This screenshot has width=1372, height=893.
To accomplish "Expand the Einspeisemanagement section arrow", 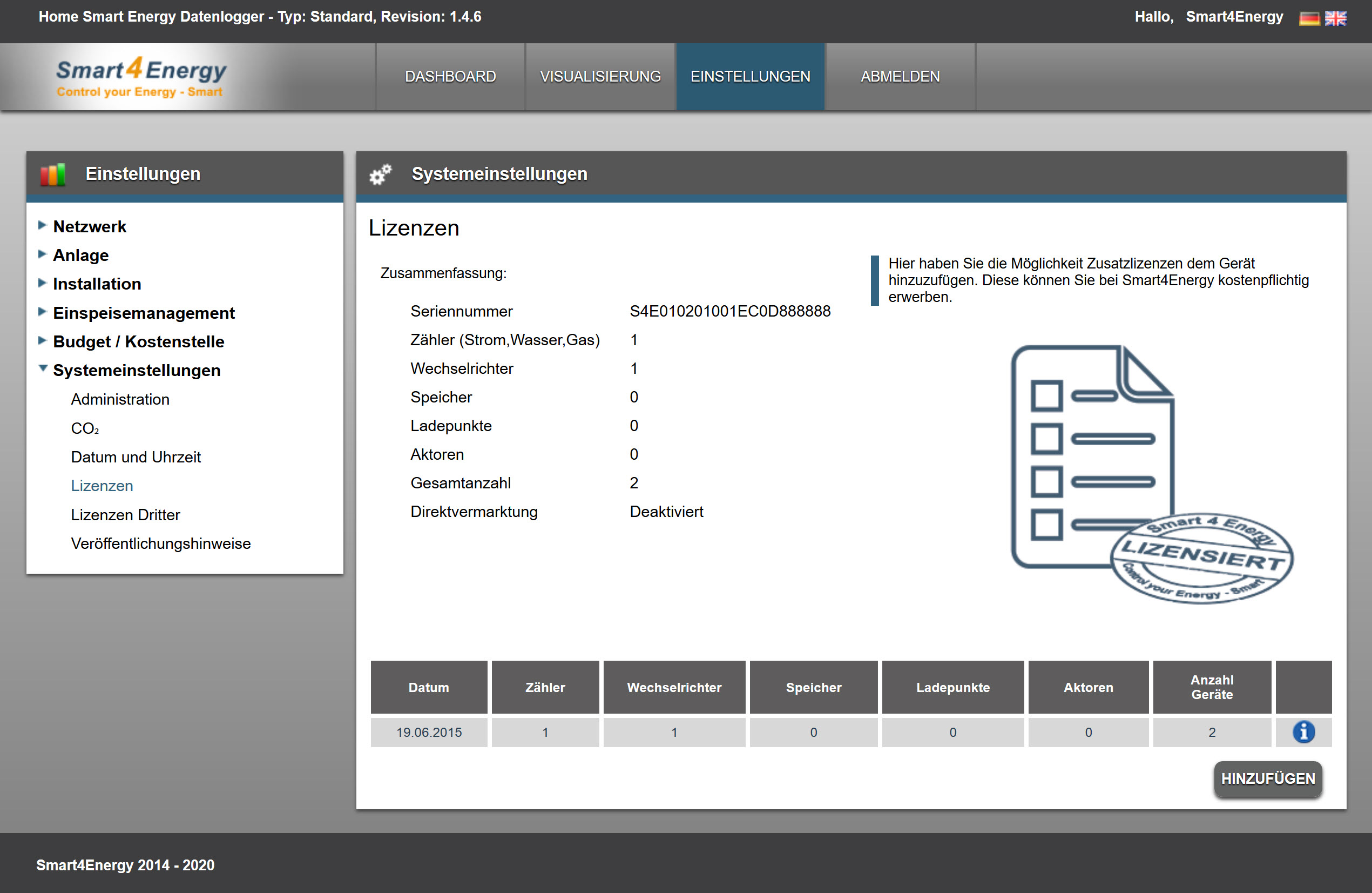I will (42, 312).
